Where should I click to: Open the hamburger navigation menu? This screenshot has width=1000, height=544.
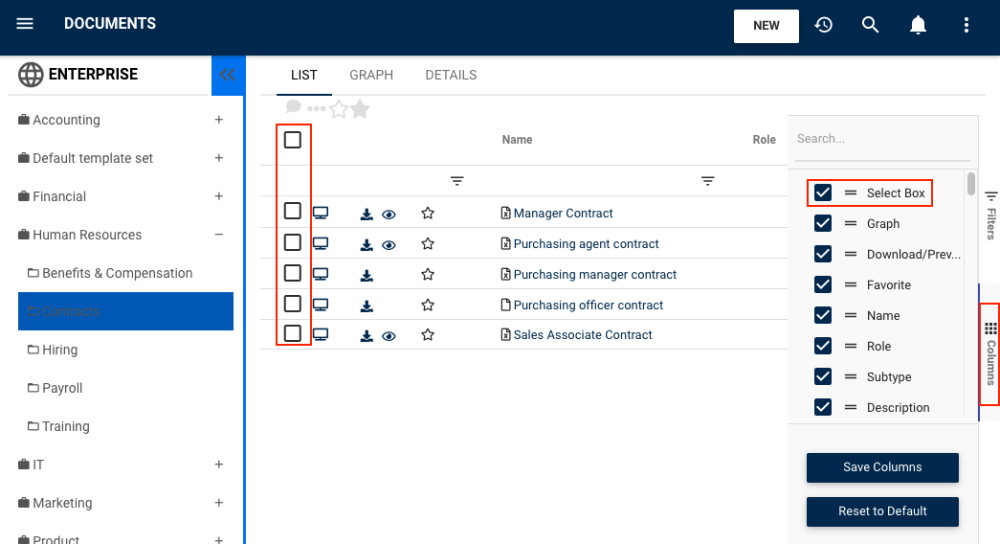pyautogui.click(x=25, y=24)
